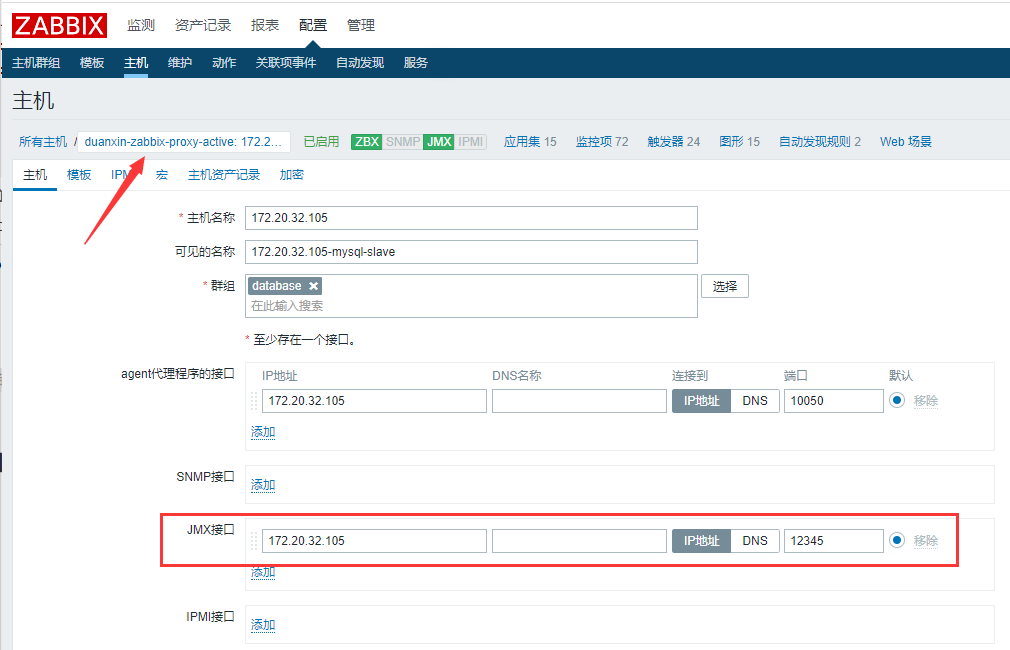Set agent interface connect-to IP地址
The image size is (1010, 650).
pyautogui.click(x=701, y=401)
